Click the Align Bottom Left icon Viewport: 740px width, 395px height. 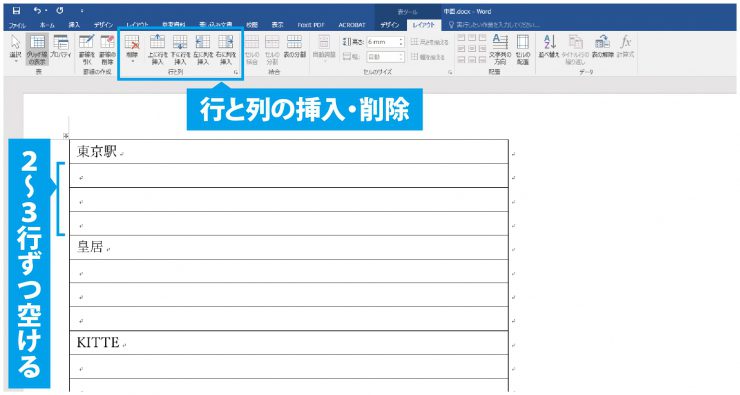coord(461,60)
